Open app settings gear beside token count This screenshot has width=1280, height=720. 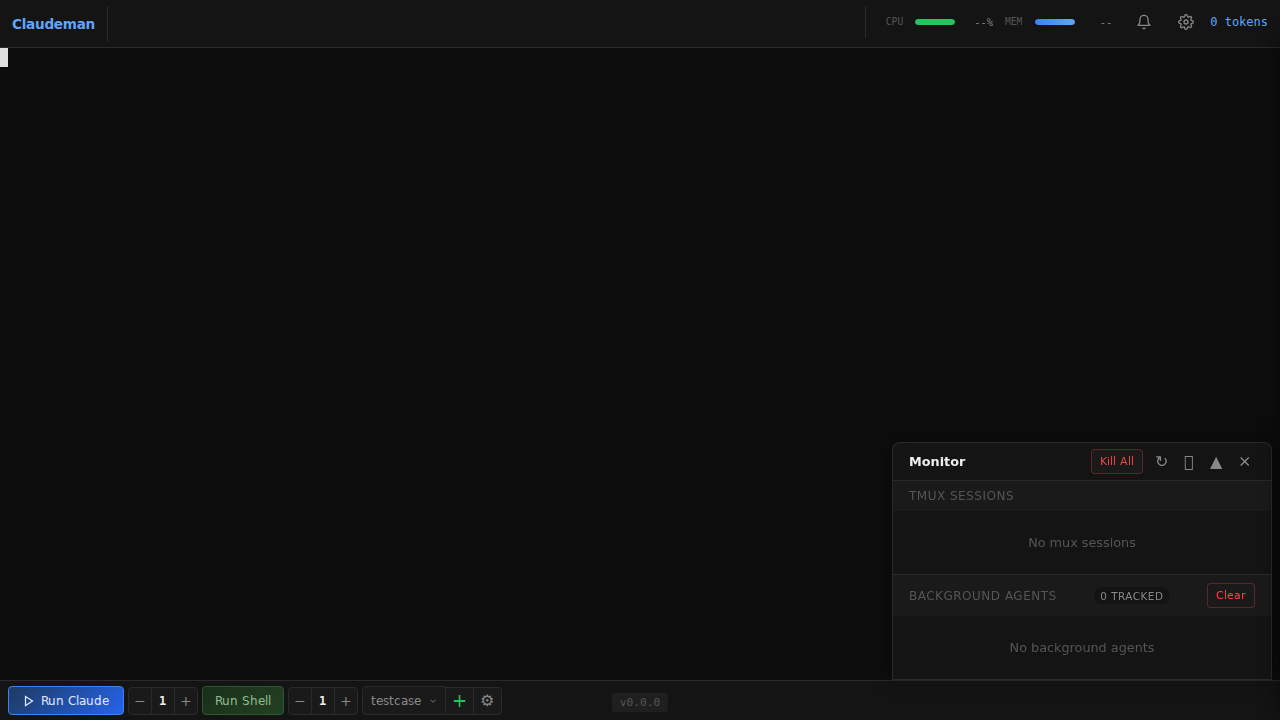1186,22
